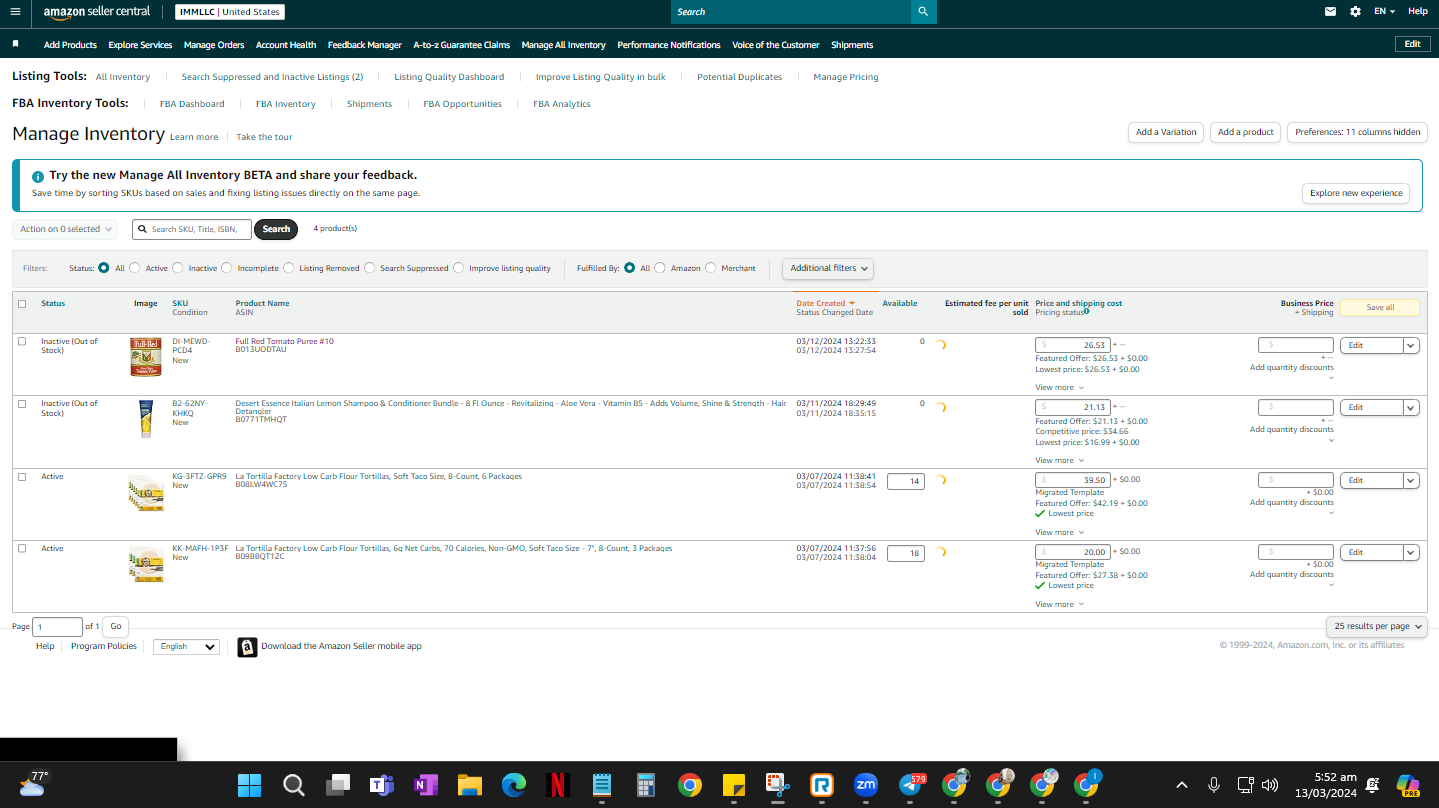
Task: Open the hamburger navigation menu
Action: coord(15,12)
